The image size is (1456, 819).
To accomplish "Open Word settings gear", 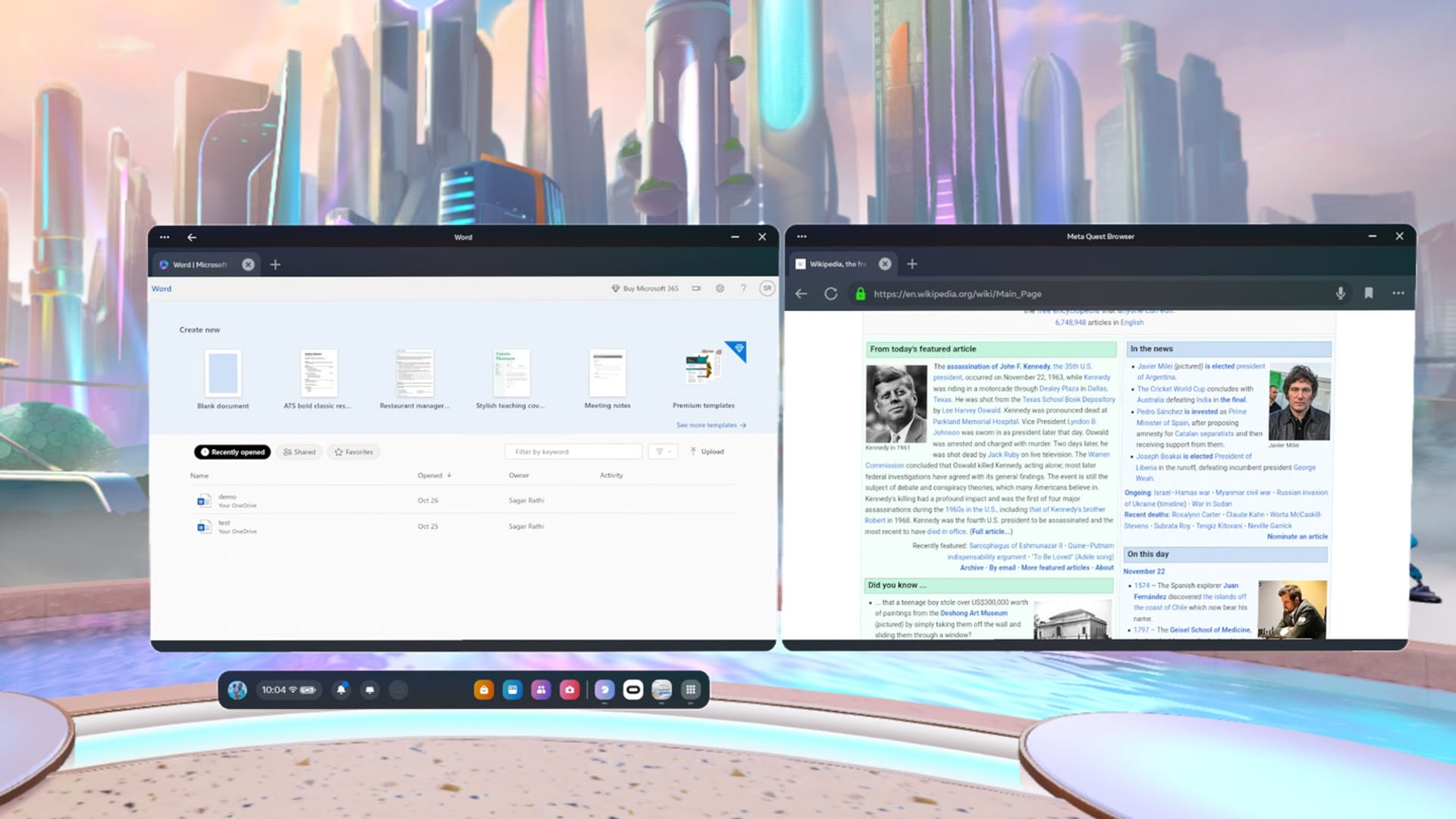I will click(720, 288).
